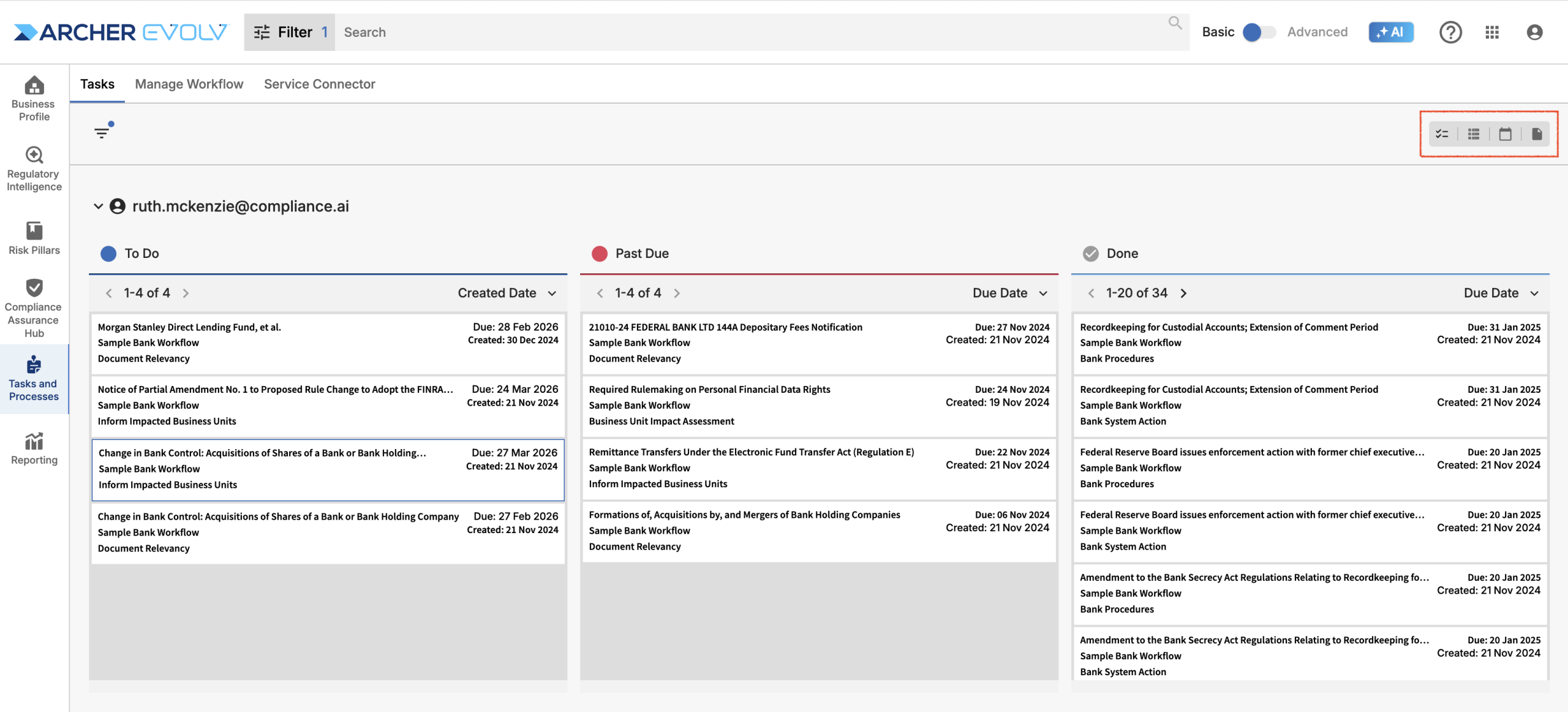Screen dimensions: 1568x712
Task: Open Risk Pillars in sidebar
Action: coord(34,238)
